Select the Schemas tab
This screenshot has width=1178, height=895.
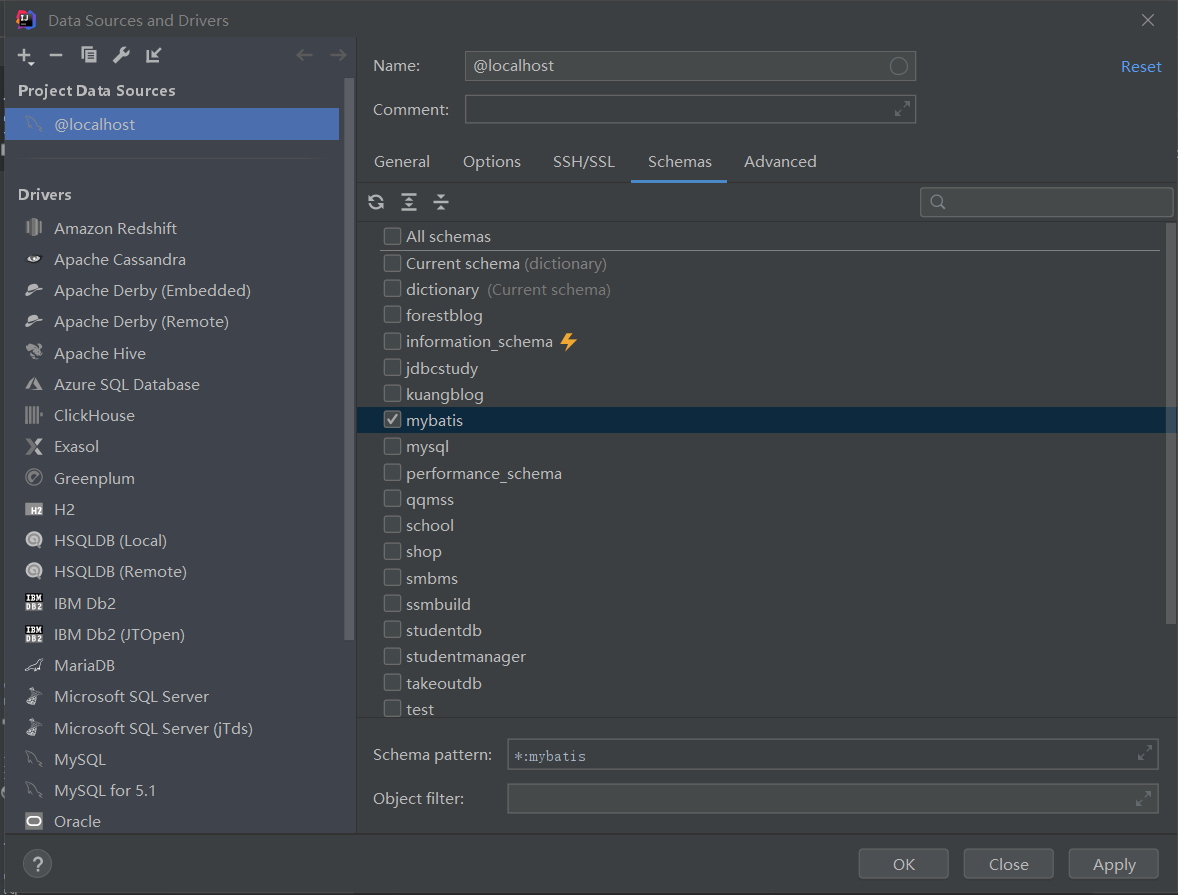(x=679, y=162)
